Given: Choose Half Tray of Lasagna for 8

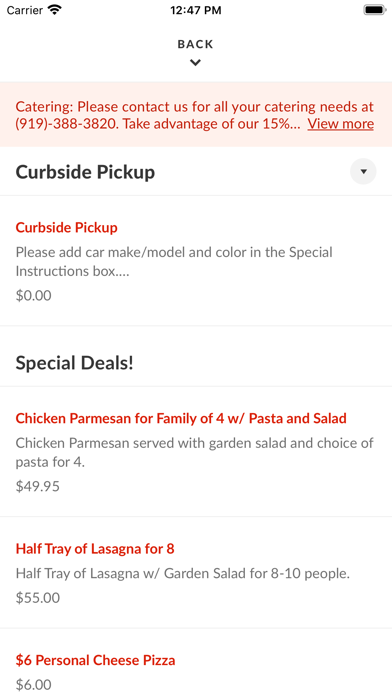Looking at the screenshot, I should (196, 573).
